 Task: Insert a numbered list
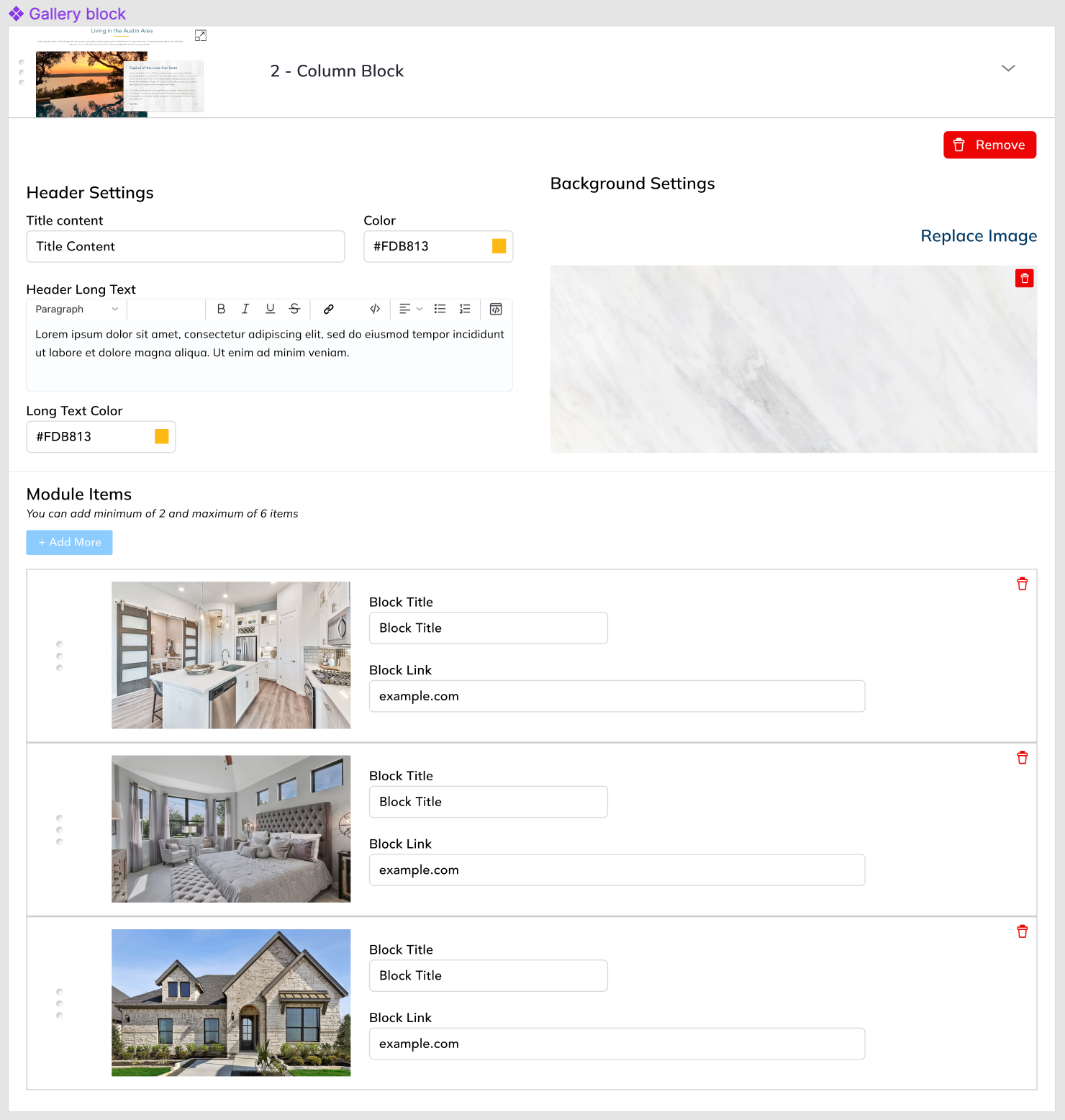(465, 309)
